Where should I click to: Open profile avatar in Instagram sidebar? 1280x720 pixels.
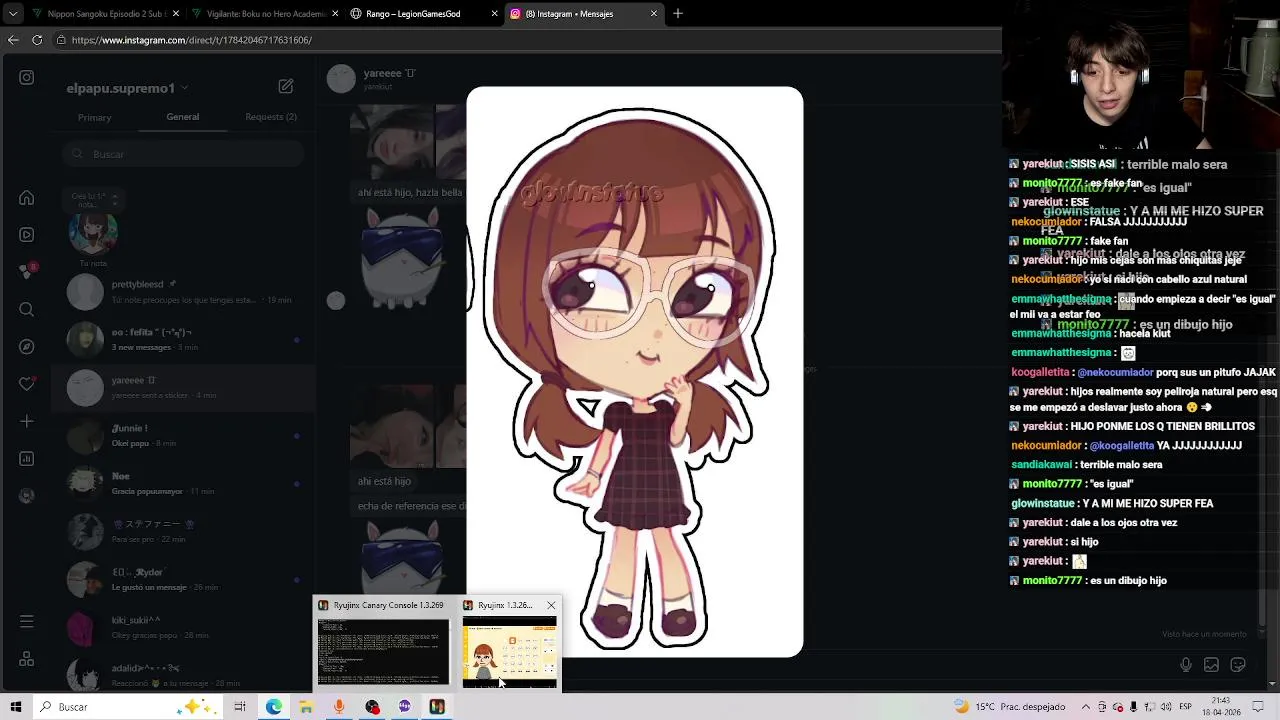point(27,495)
